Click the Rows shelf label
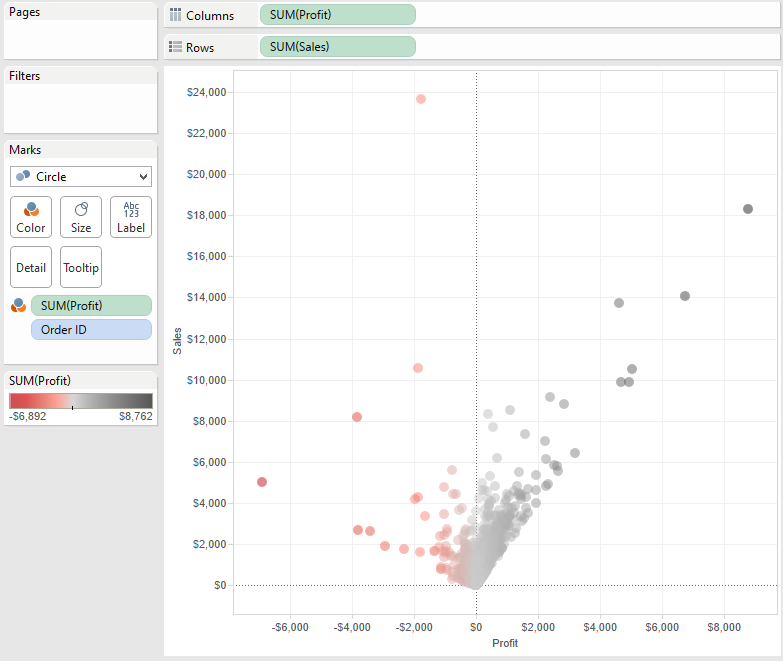Image resolution: width=783 pixels, height=661 pixels. [200, 48]
